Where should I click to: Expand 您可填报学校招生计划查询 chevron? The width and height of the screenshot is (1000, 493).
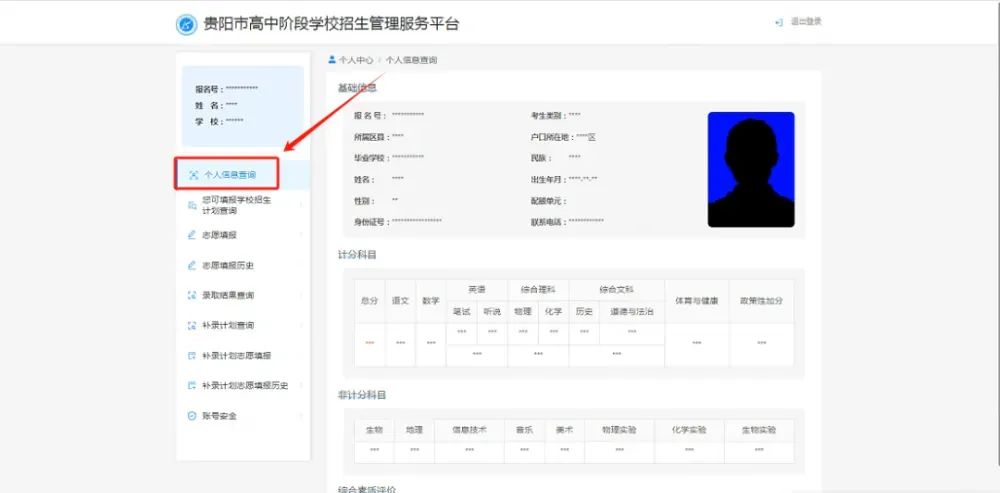click(x=300, y=205)
